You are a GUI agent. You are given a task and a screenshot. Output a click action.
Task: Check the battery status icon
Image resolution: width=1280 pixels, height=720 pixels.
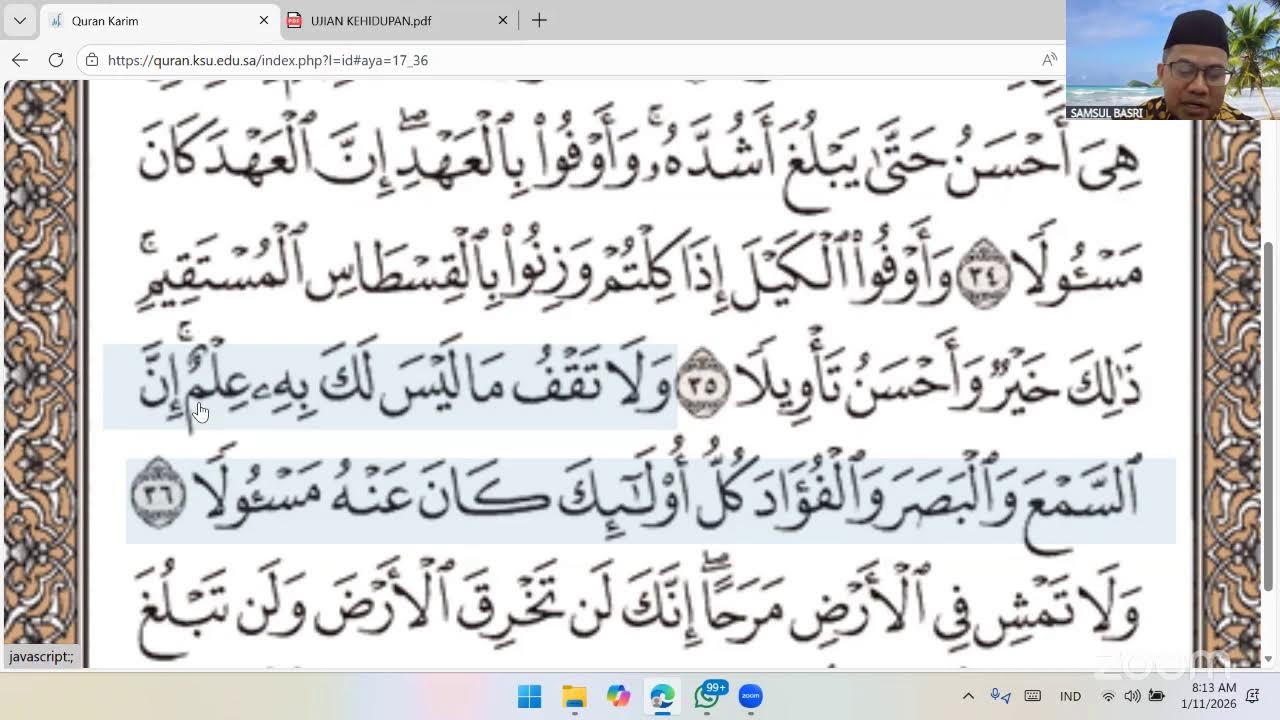(x=1157, y=696)
